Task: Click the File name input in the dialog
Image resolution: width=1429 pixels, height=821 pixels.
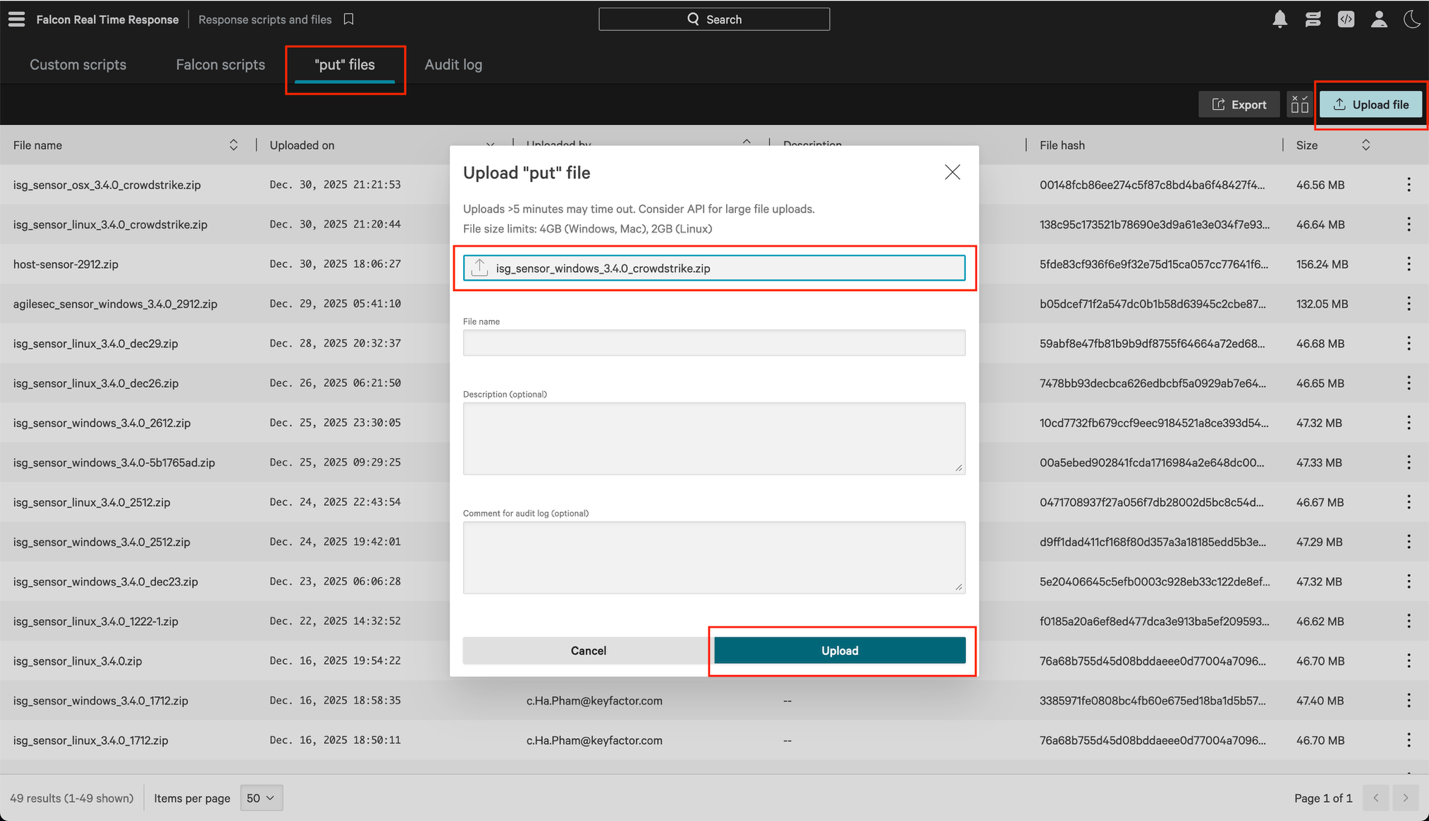Action: pyautogui.click(x=714, y=342)
